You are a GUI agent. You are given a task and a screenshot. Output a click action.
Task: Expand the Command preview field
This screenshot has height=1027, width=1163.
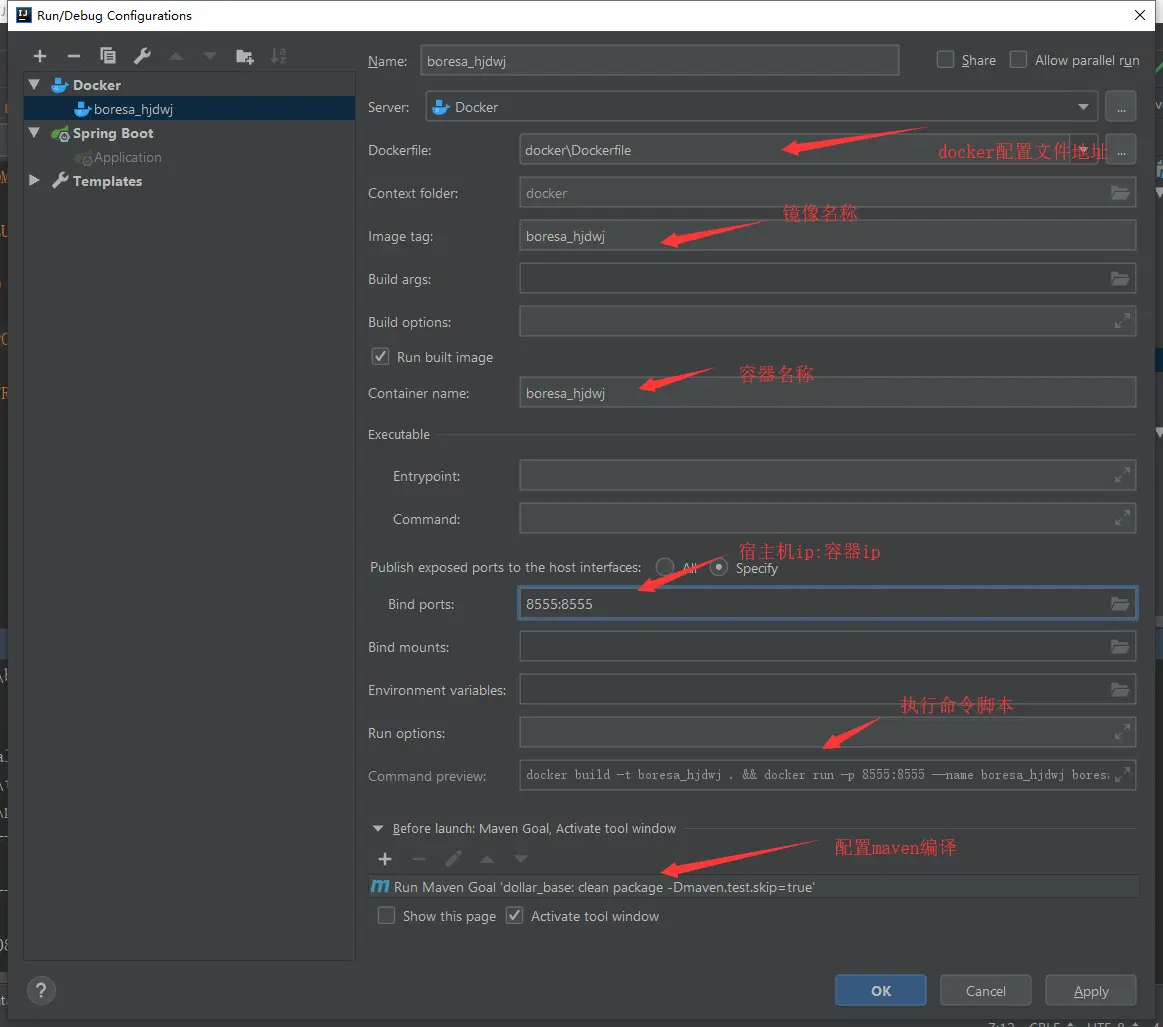1122,774
